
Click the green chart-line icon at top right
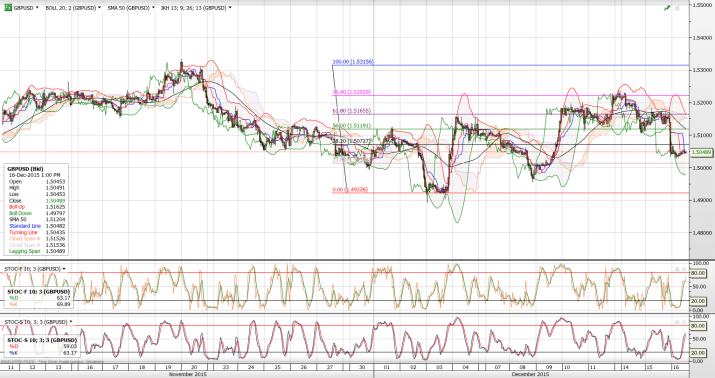point(667,8)
